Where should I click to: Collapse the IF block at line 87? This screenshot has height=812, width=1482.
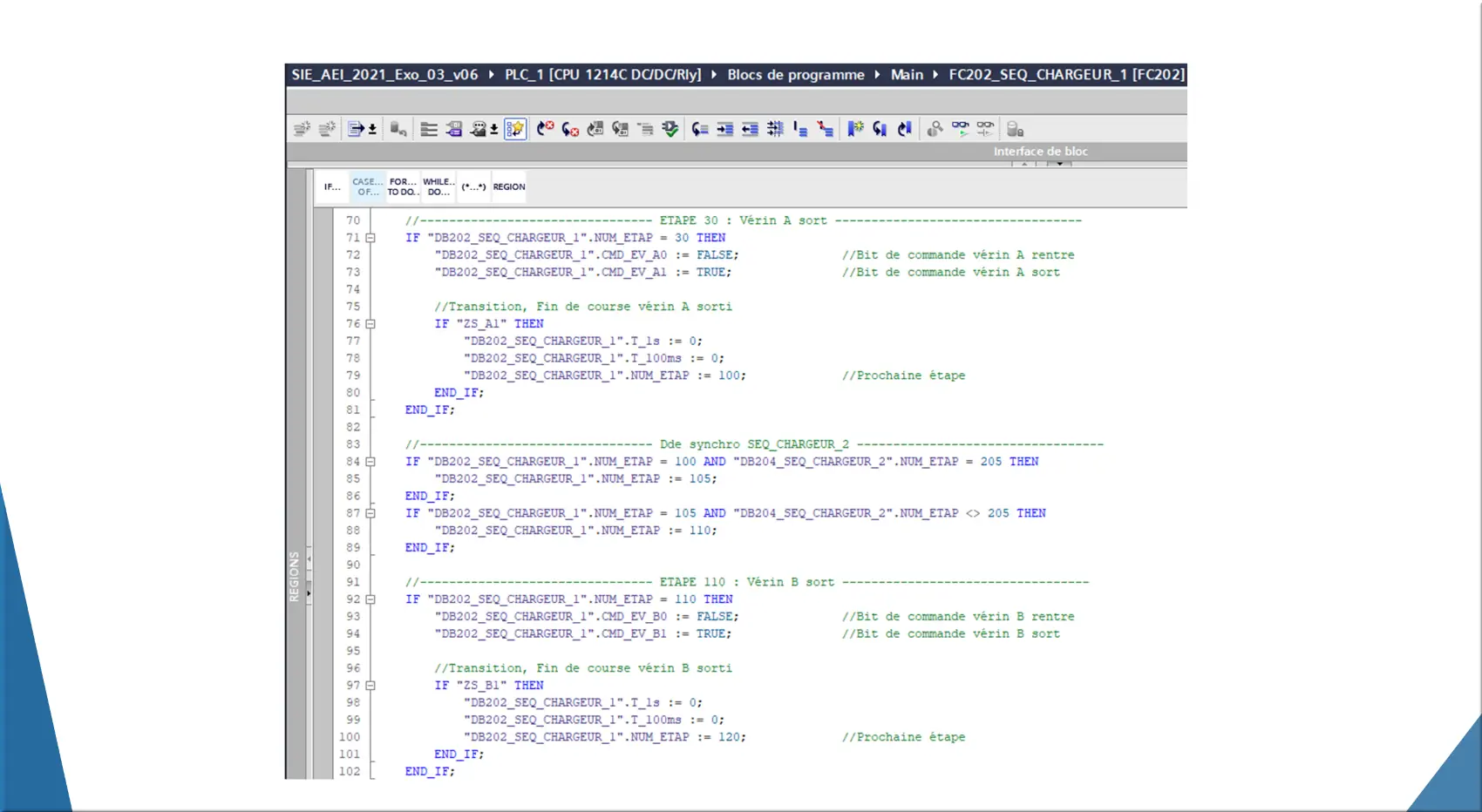[370, 513]
